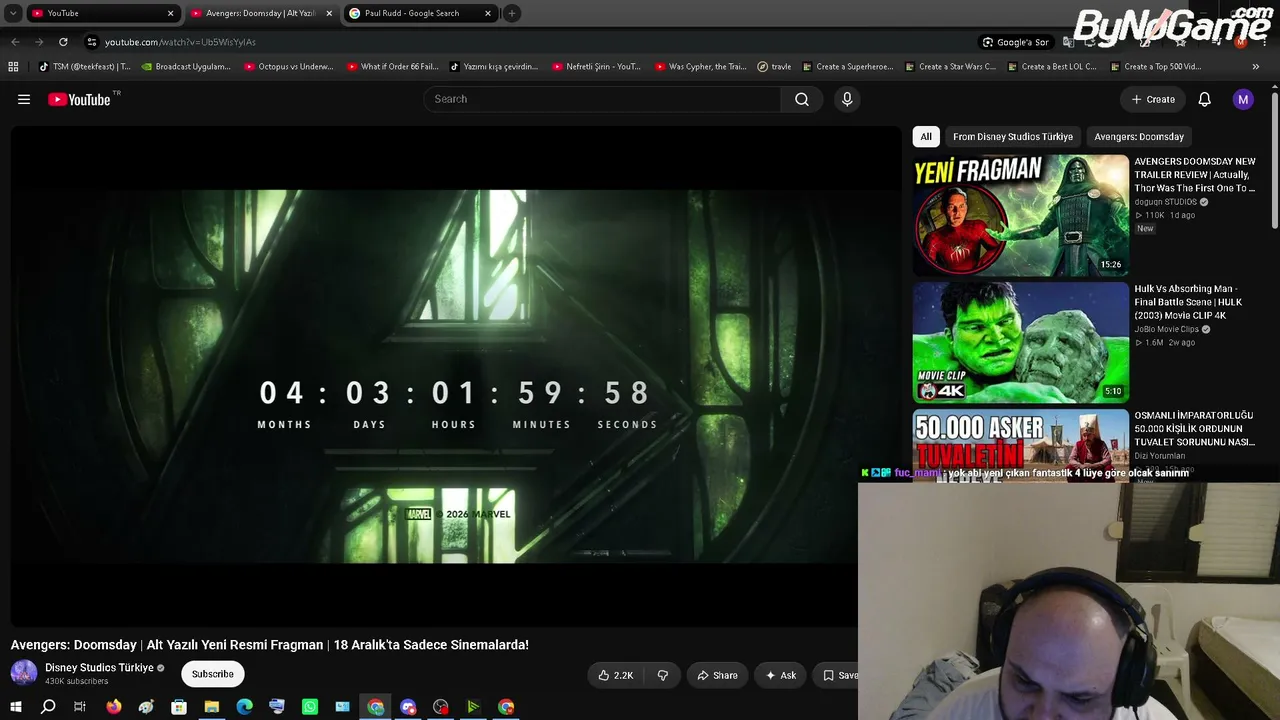Dislike the Avengers: Doomsday video

pyautogui.click(x=662, y=675)
